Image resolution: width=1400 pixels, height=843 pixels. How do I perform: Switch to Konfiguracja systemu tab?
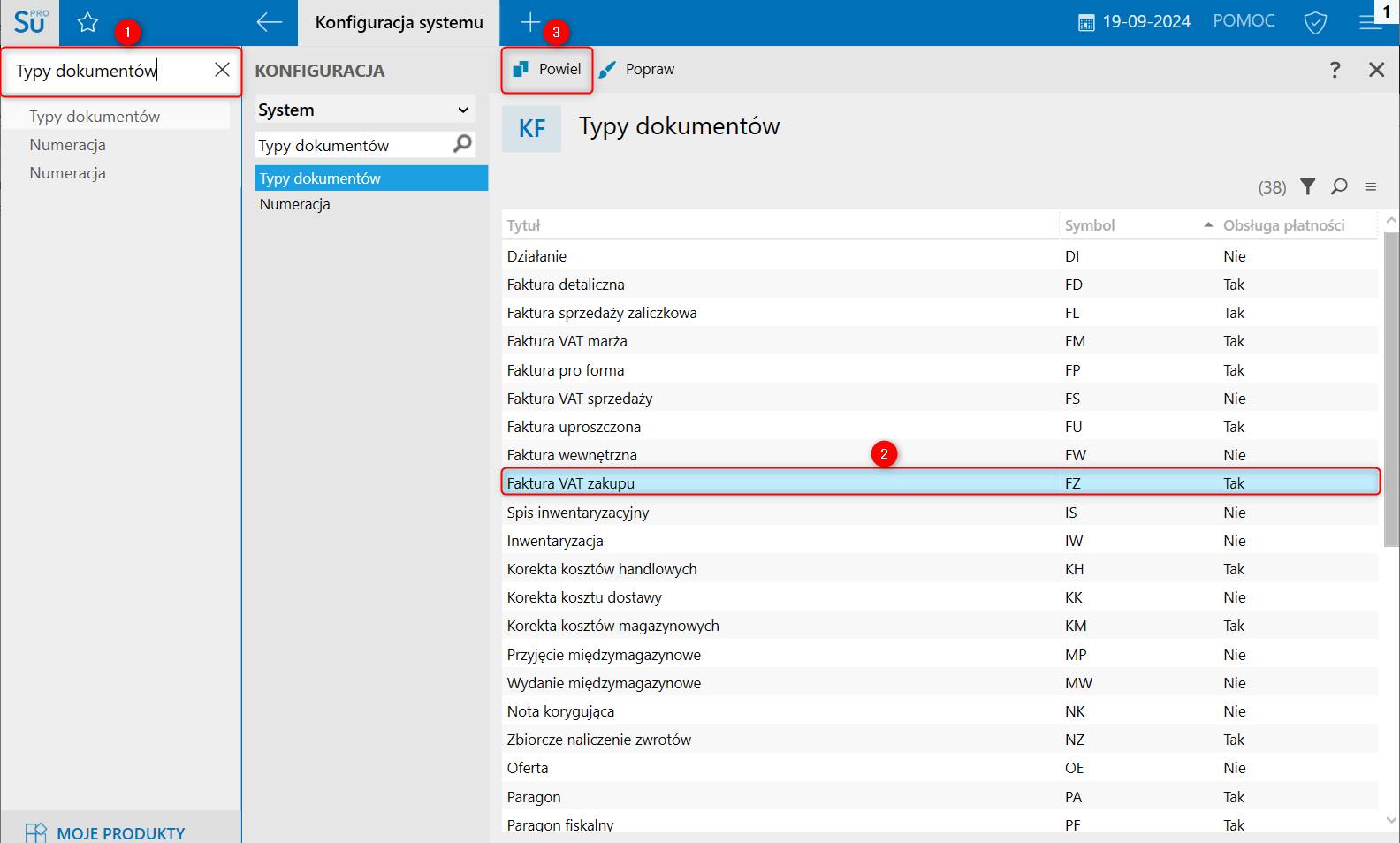click(x=399, y=23)
